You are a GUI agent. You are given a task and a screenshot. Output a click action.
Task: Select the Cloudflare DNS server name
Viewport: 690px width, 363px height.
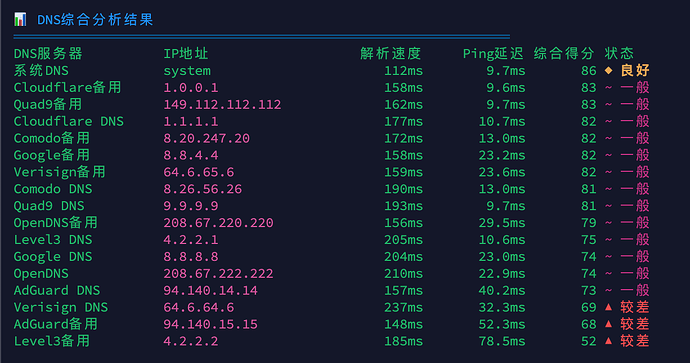pos(69,121)
